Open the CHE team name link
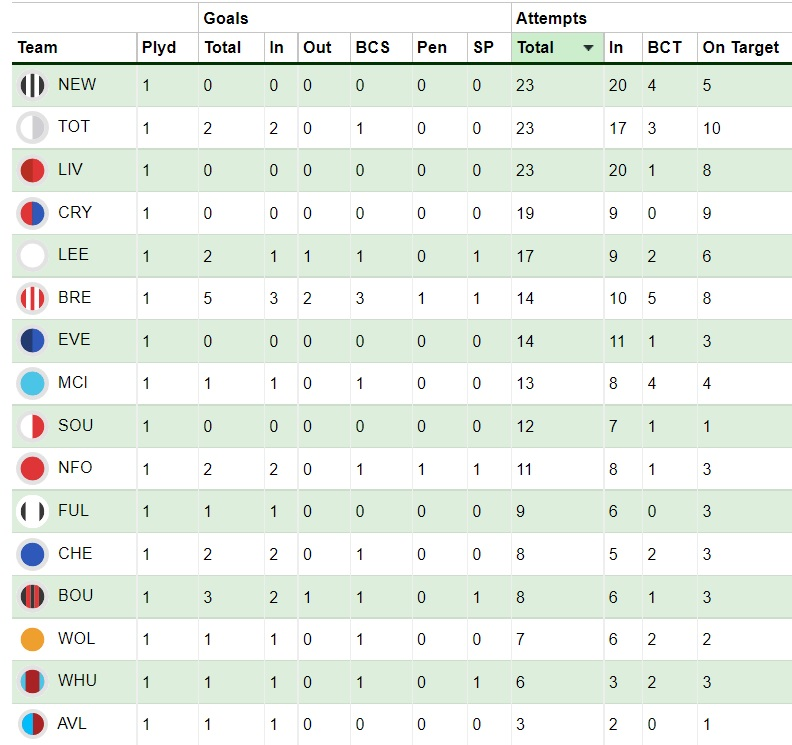This screenshot has height=745, width=792. point(75,553)
